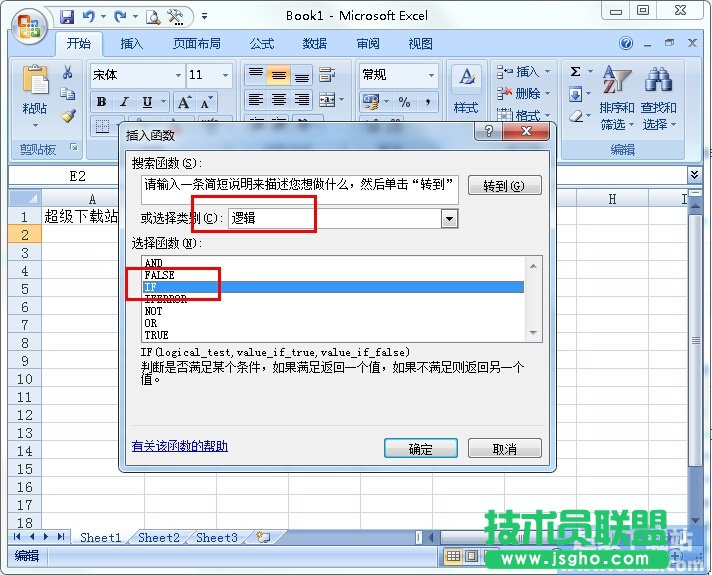This screenshot has height=575, width=712.
Task: Switch to the 公式 ribbon tab
Action: [x=262, y=44]
